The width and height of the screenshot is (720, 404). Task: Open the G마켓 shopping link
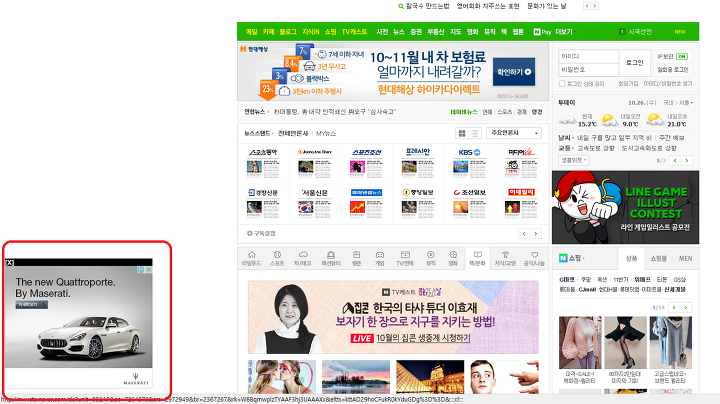tap(567, 279)
